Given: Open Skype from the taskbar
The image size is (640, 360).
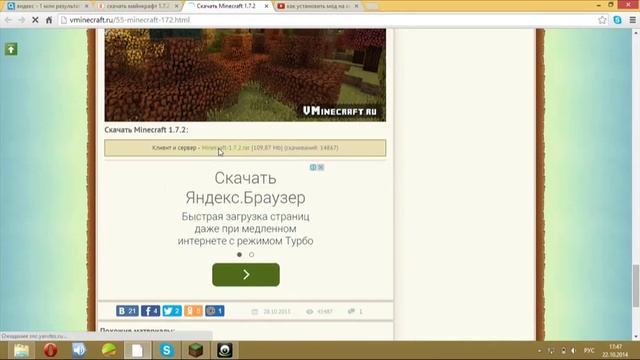Looking at the screenshot, I should tap(167, 350).
